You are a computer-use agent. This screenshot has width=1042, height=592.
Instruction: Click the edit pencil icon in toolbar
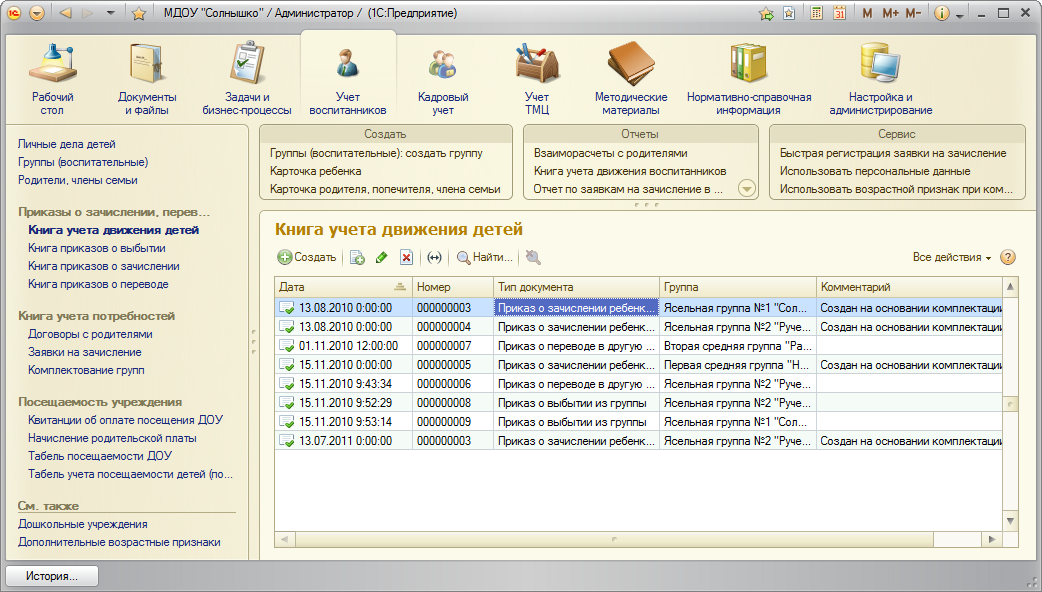381,258
